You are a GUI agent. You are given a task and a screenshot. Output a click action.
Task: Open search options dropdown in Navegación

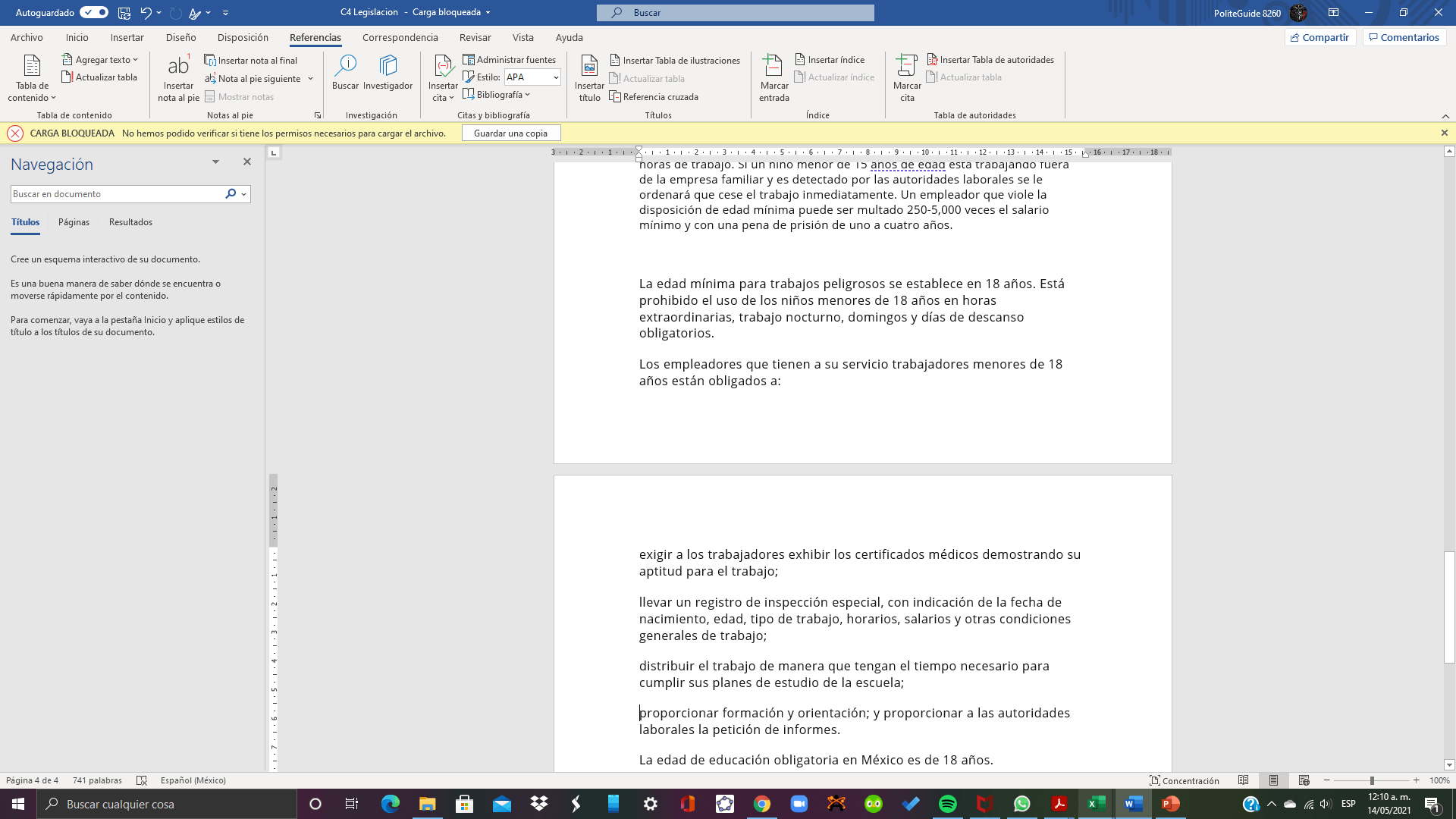click(x=243, y=194)
